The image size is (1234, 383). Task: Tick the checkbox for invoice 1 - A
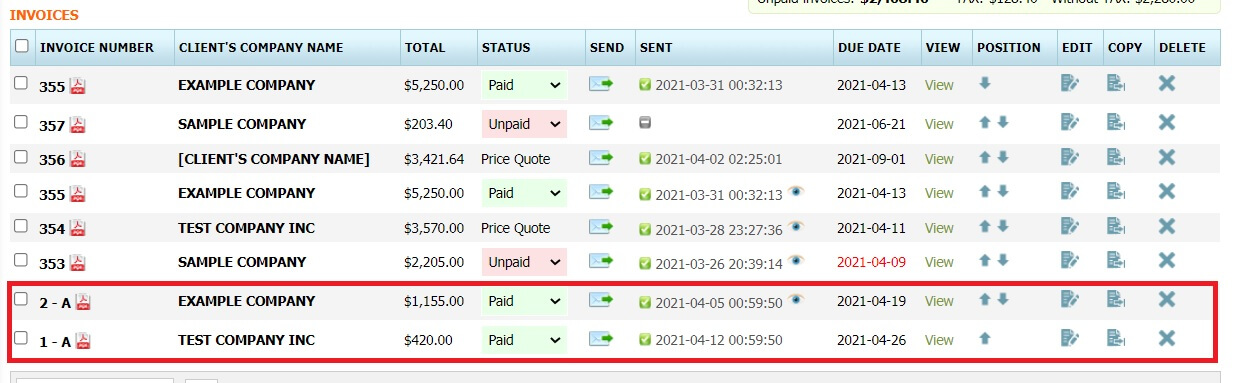pyautogui.click(x=21, y=338)
